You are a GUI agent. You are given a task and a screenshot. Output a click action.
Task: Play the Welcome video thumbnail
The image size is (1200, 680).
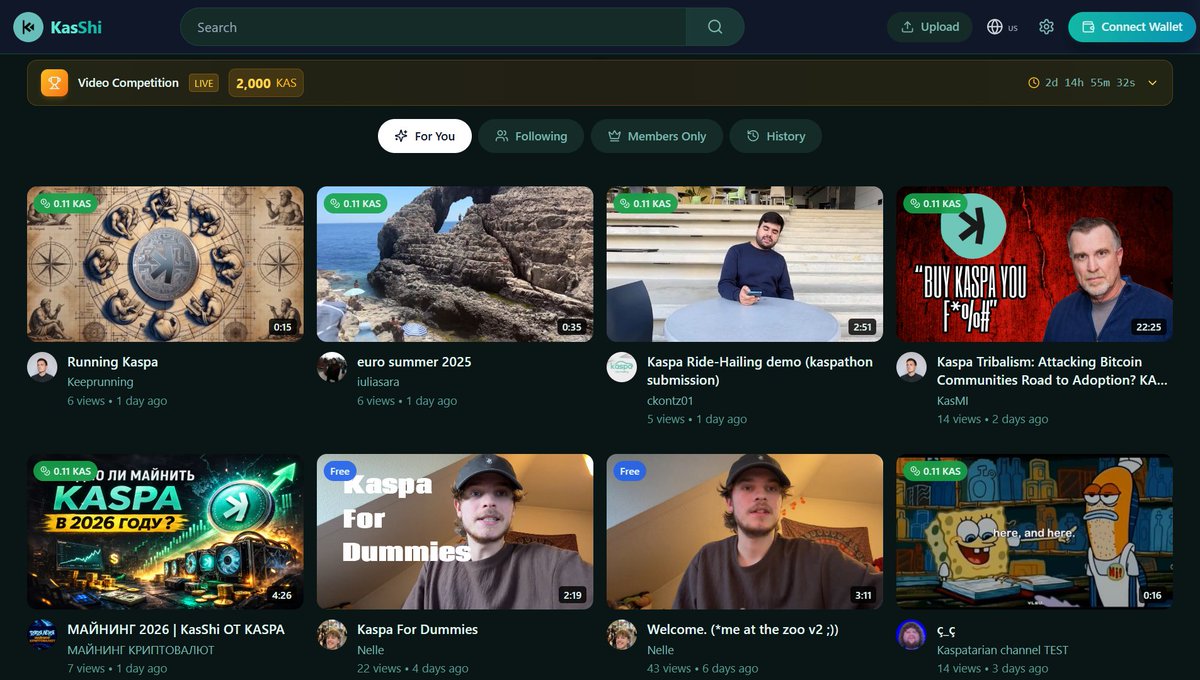click(745, 532)
